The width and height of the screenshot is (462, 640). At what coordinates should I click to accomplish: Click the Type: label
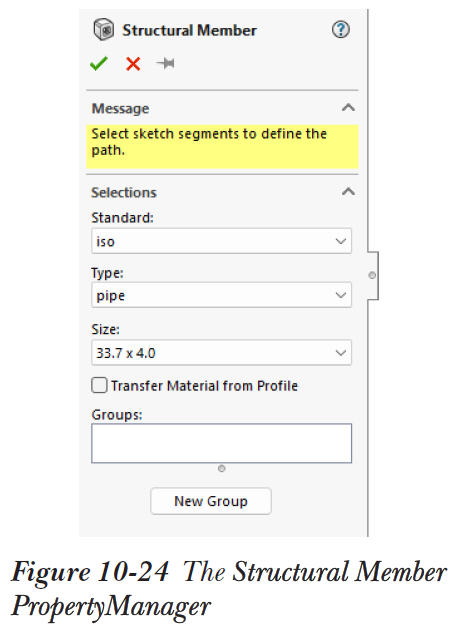point(107,273)
